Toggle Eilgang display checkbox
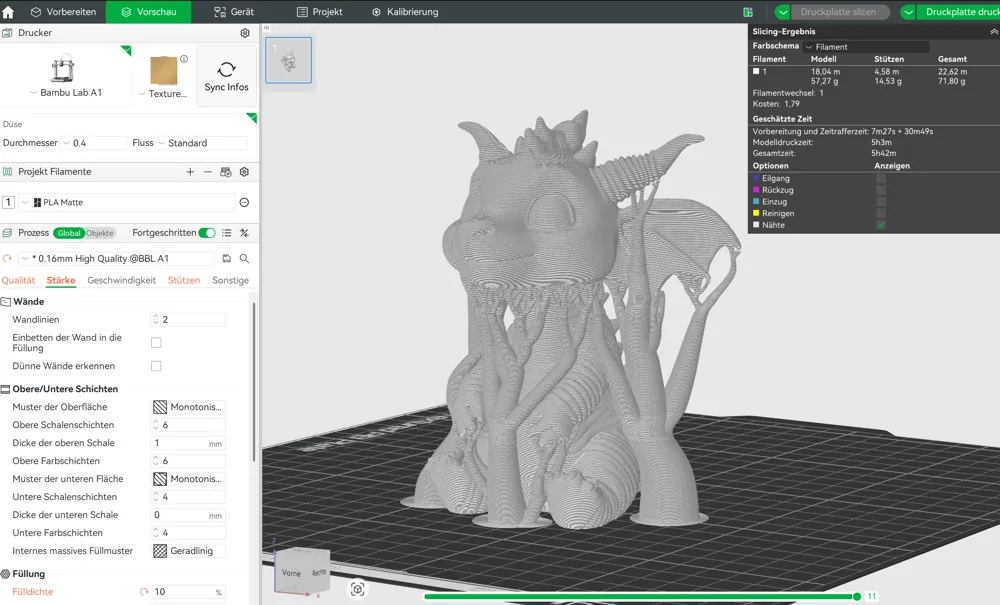 [881, 179]
